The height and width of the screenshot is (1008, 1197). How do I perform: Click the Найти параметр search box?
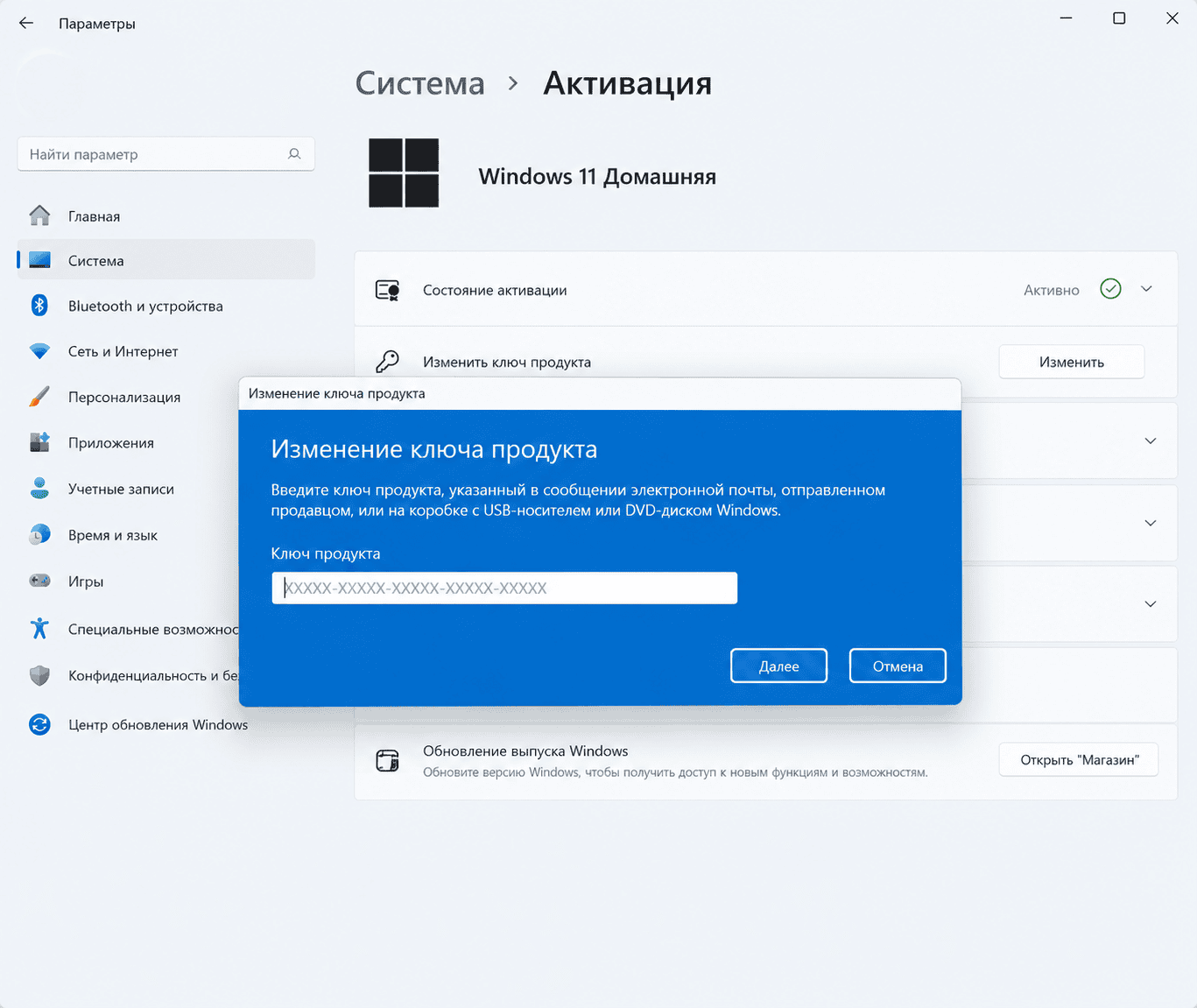(x=165, y=154)
